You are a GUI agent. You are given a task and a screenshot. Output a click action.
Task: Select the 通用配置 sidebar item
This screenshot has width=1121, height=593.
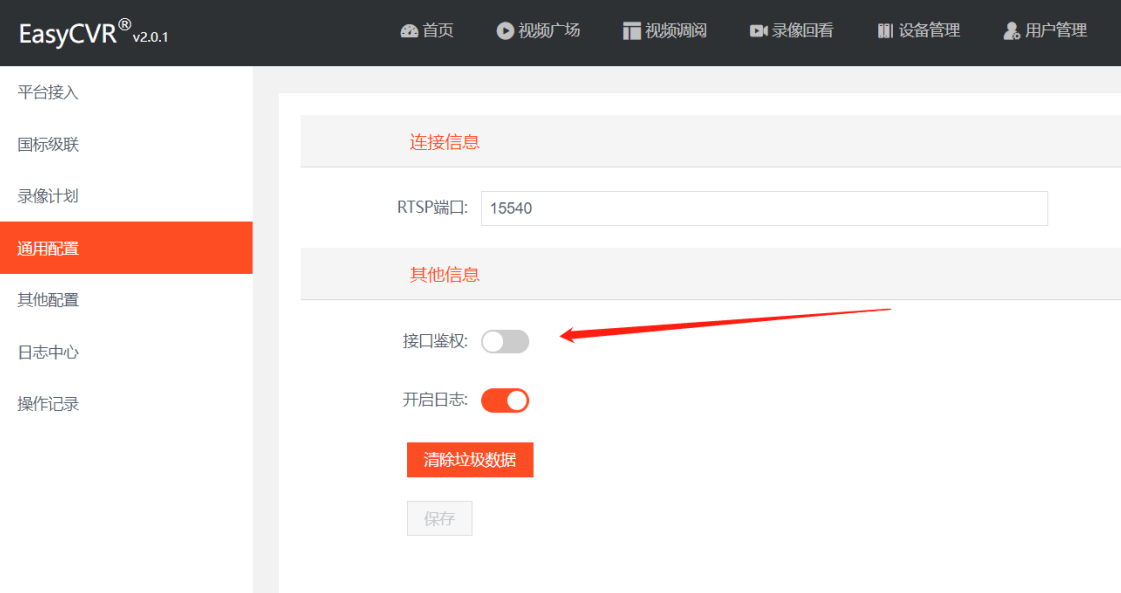pyautogui.click(x=48, y=248)
